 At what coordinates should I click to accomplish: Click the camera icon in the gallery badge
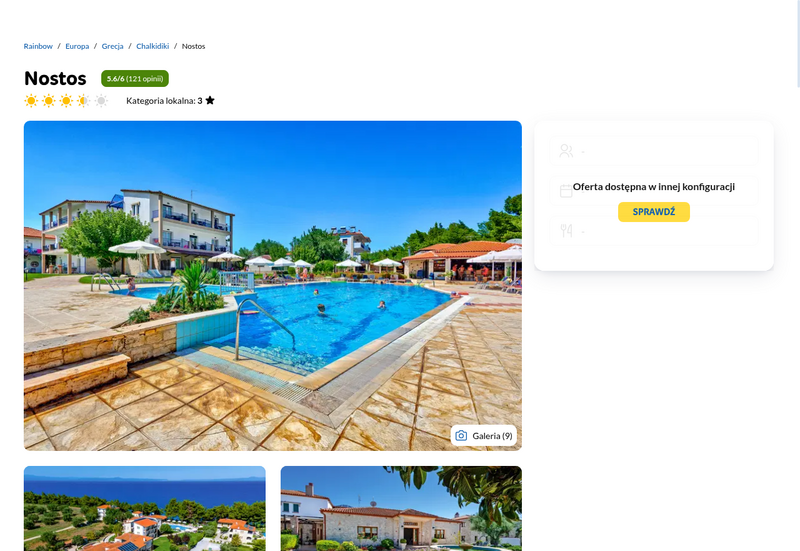[461, 436]
